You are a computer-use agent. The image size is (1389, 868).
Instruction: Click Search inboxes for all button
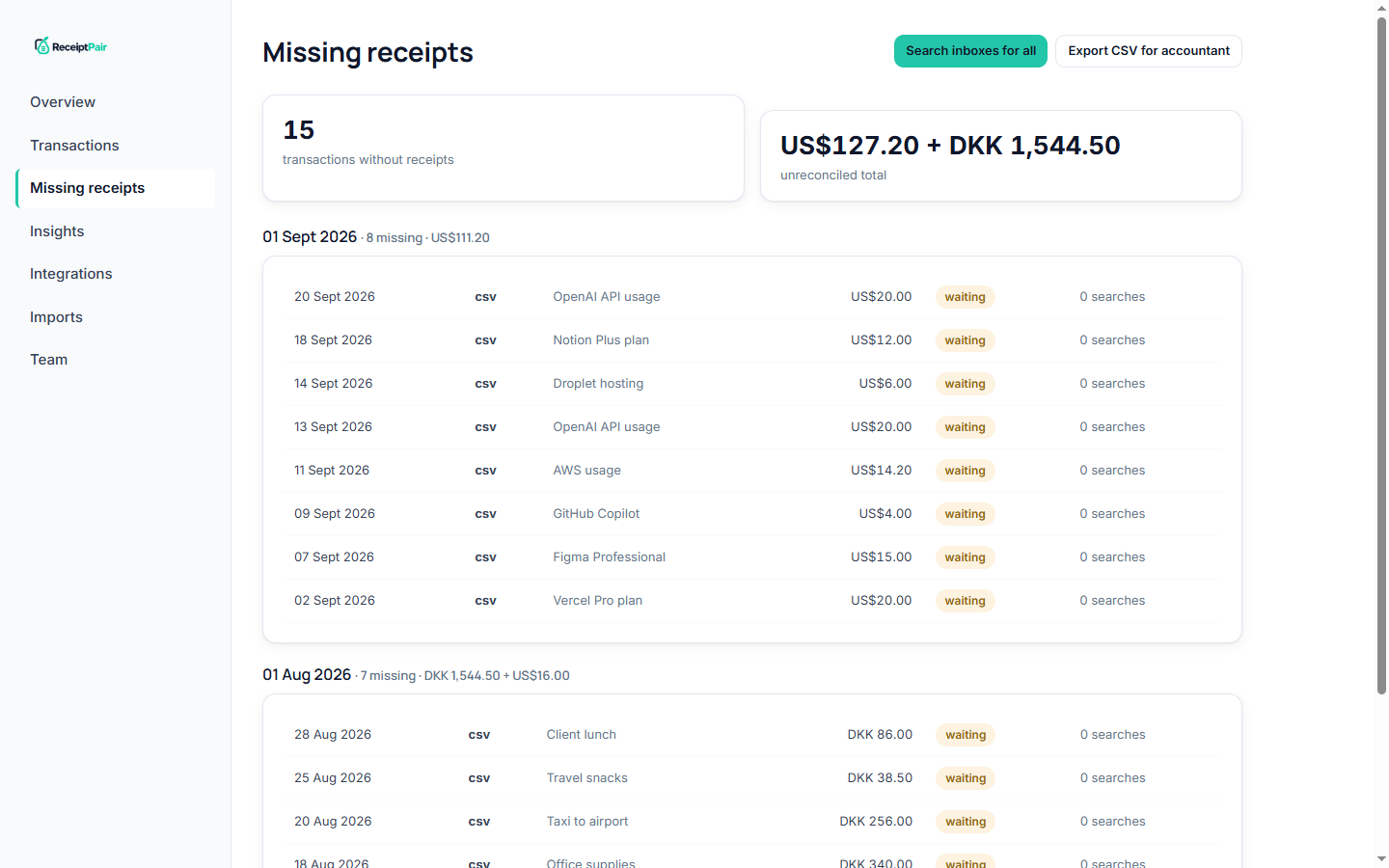coord(970,51)
